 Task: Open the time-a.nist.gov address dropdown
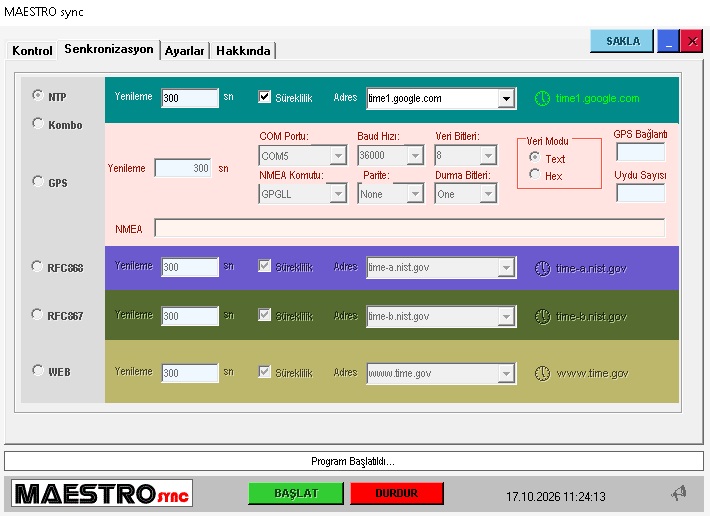[506, 268]
